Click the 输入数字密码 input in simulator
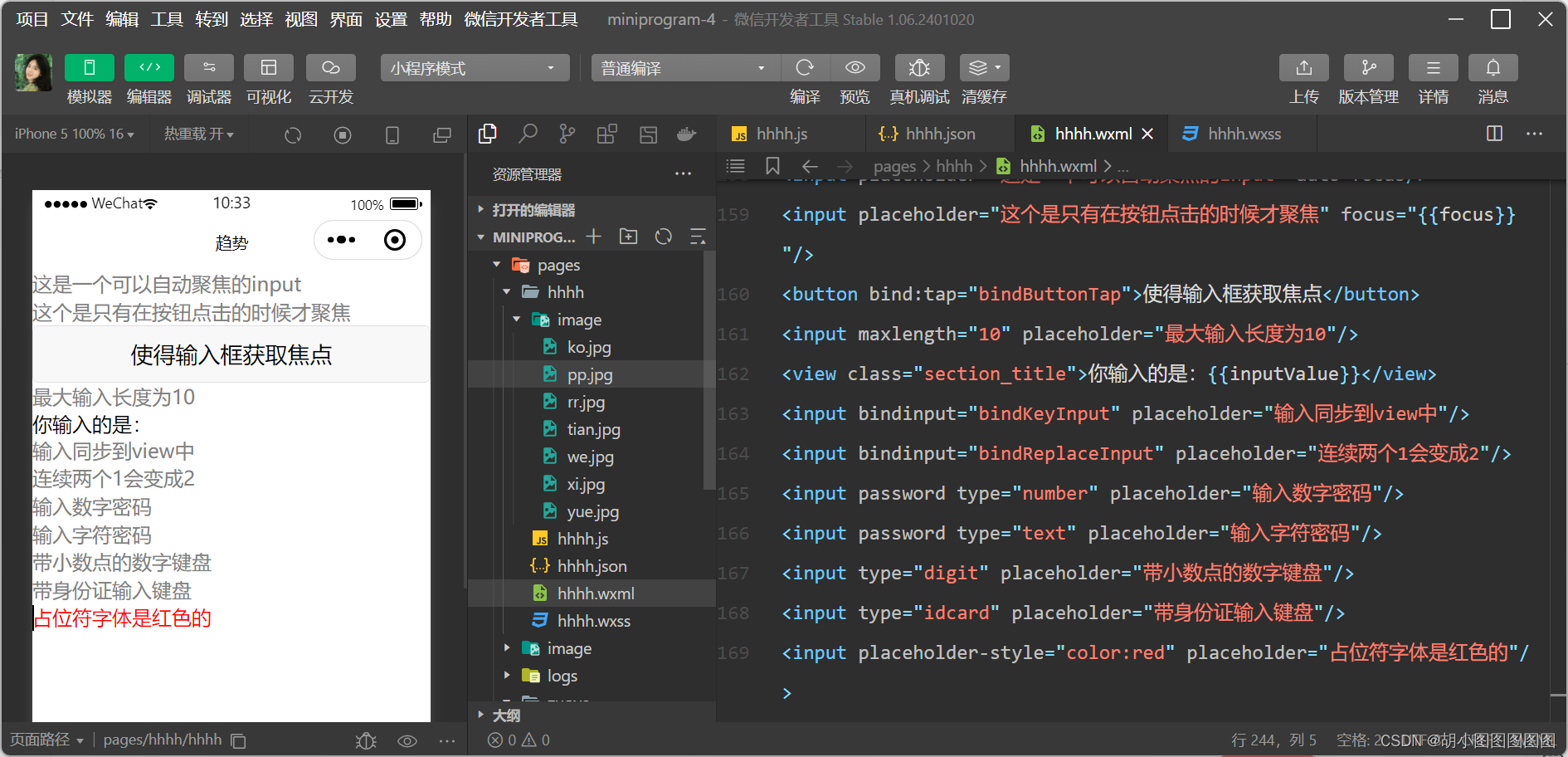The width and height of the screenshot is (1568, 757). coord(231,507)
